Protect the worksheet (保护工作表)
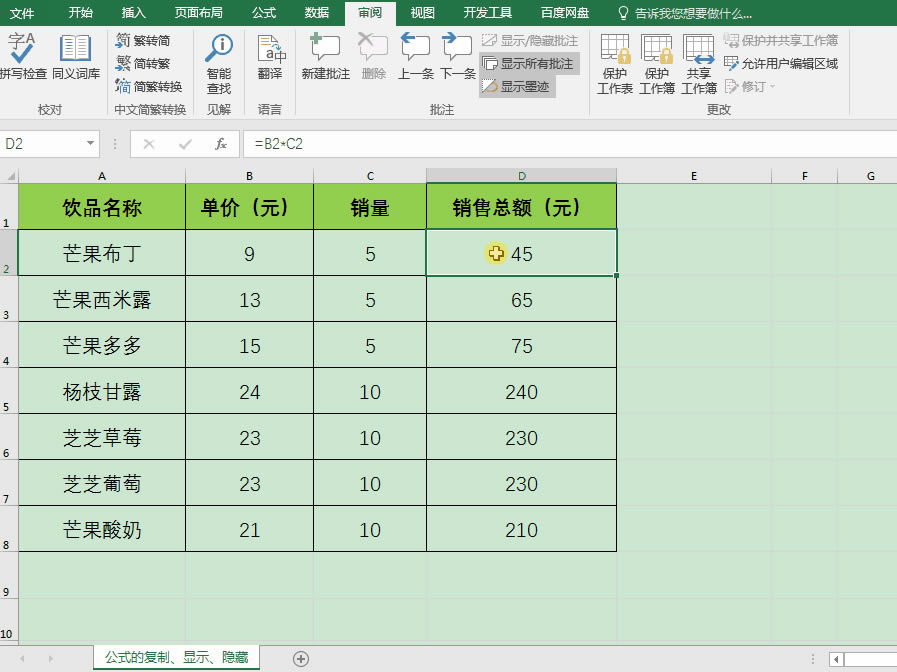 click(616, 62)
